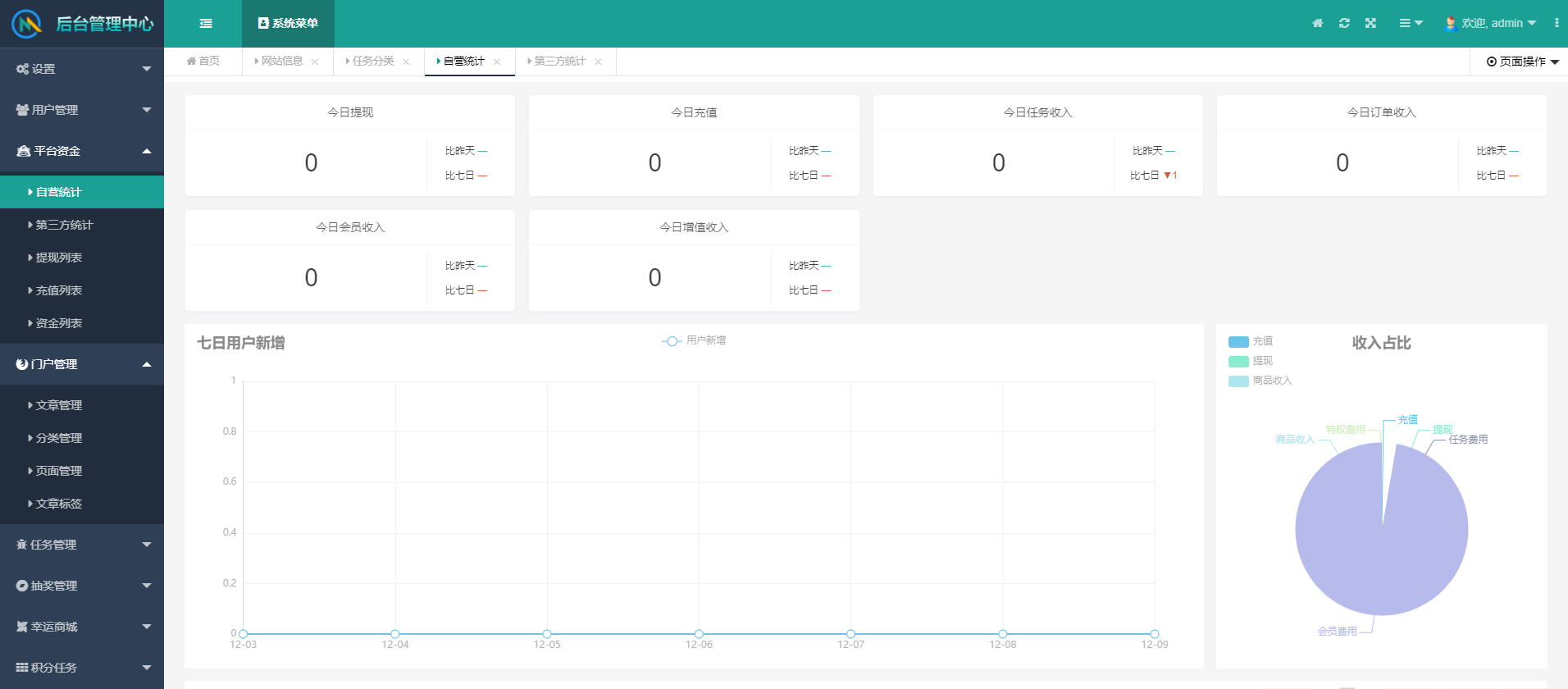
Task: Close the 网站信息 tab
Action: click(x=315, y=62)
